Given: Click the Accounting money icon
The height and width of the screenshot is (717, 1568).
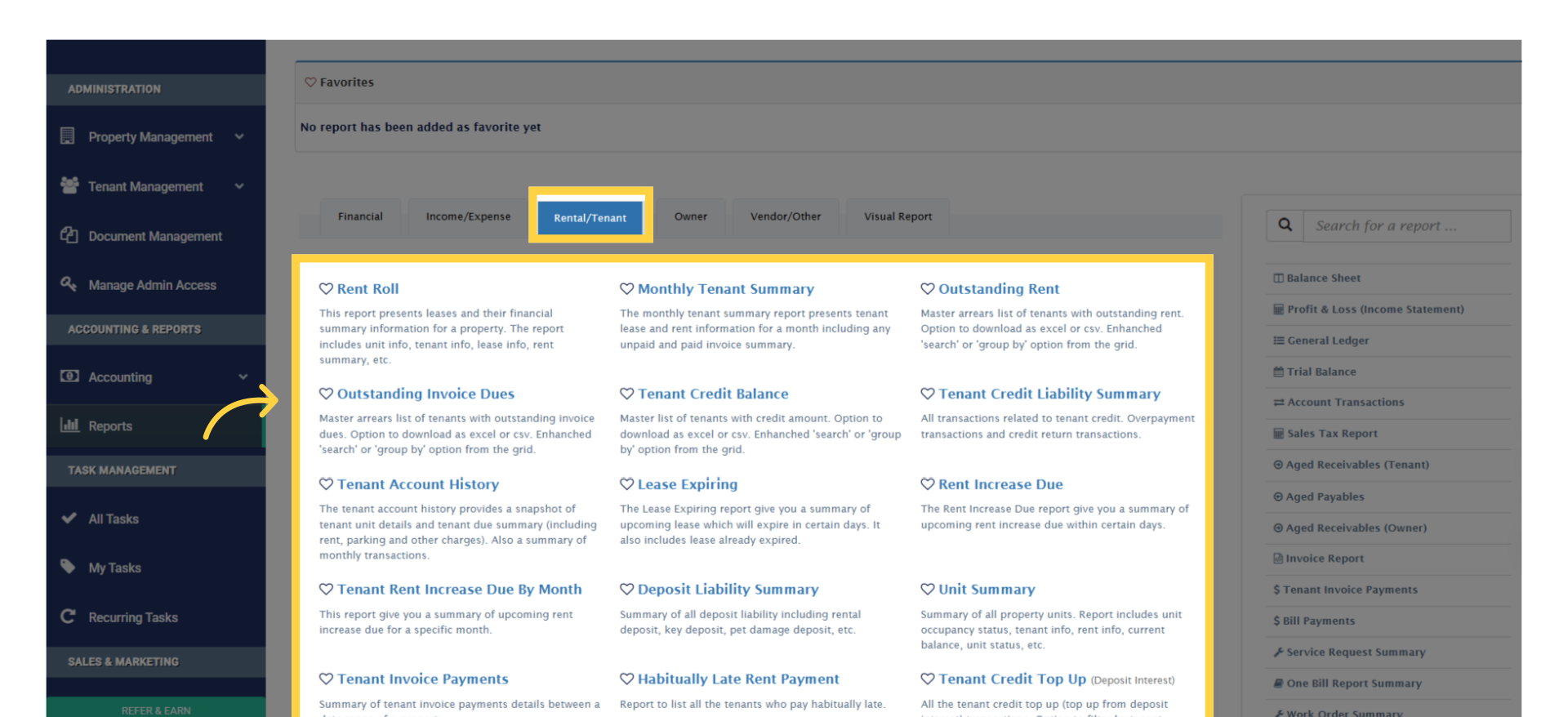Looking at the screenshot, I should (69, 376).
